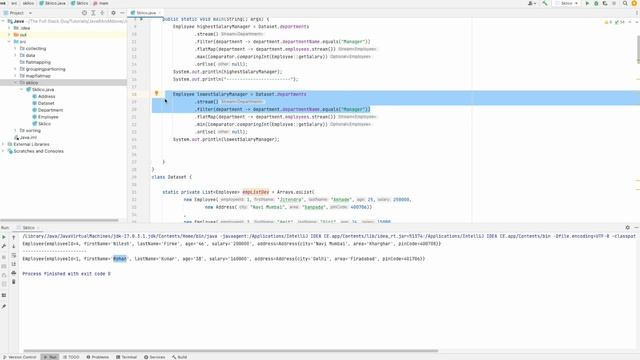Expand External Libraries node

click(x=3, y=144)
